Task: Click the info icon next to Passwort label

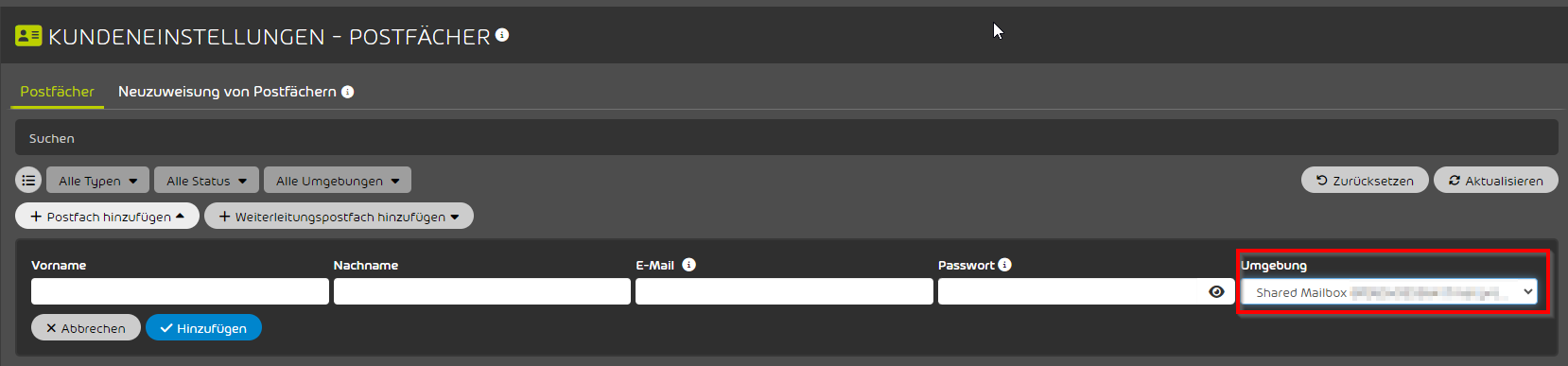Action: [1004, 265]
